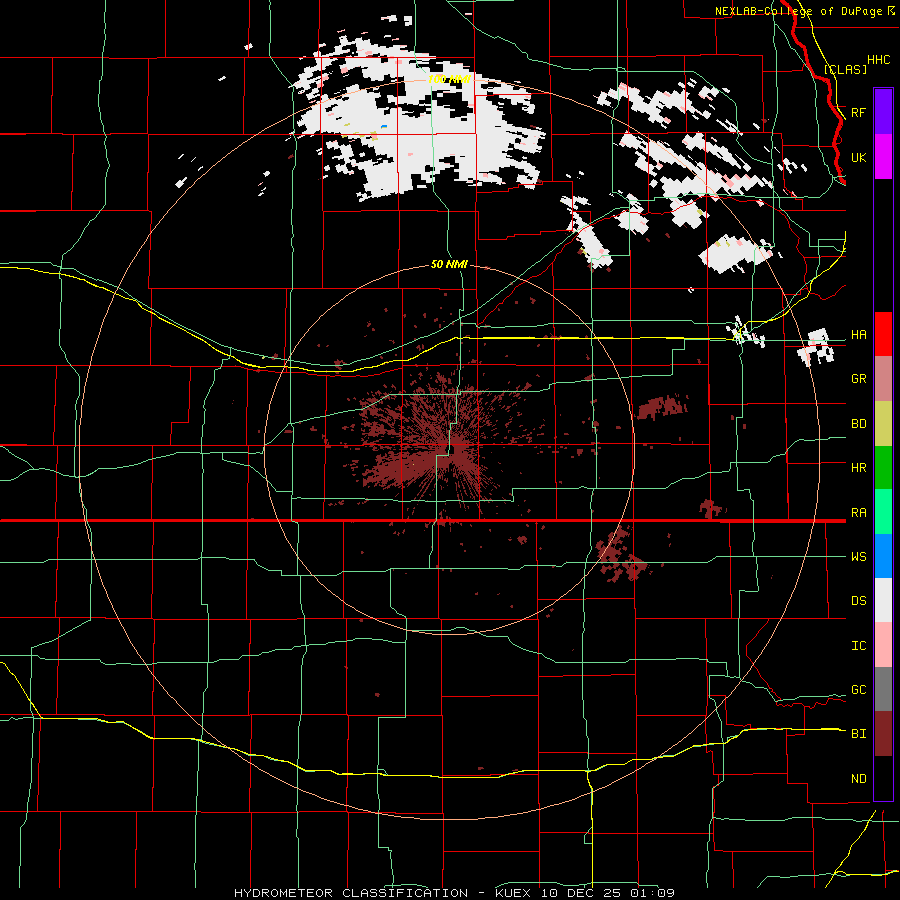Click the gray GC legend swatch
This screenshot has height=900, width=900.
pos(883,689)
